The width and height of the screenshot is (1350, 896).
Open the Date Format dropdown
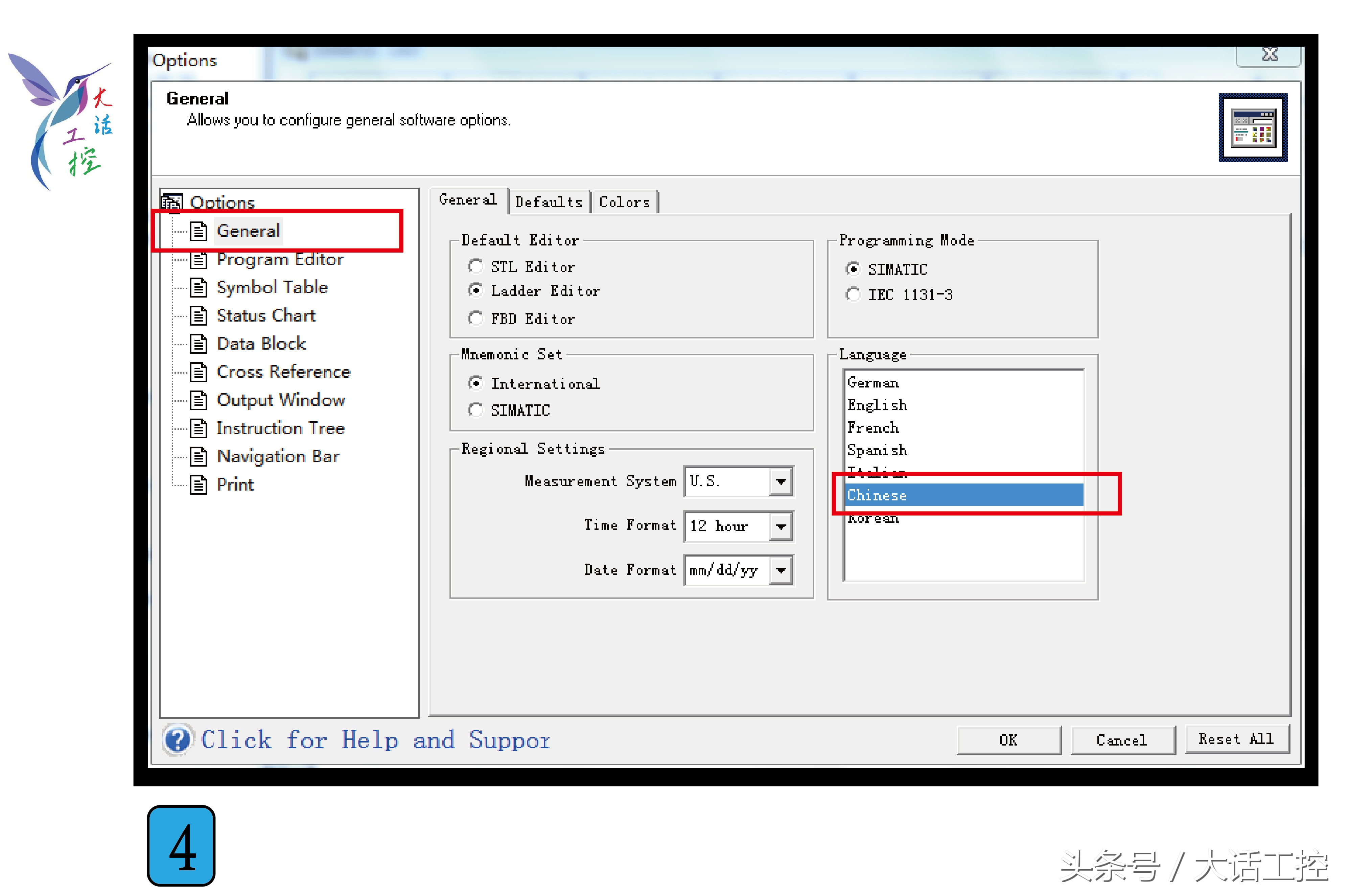click(780, 570)
